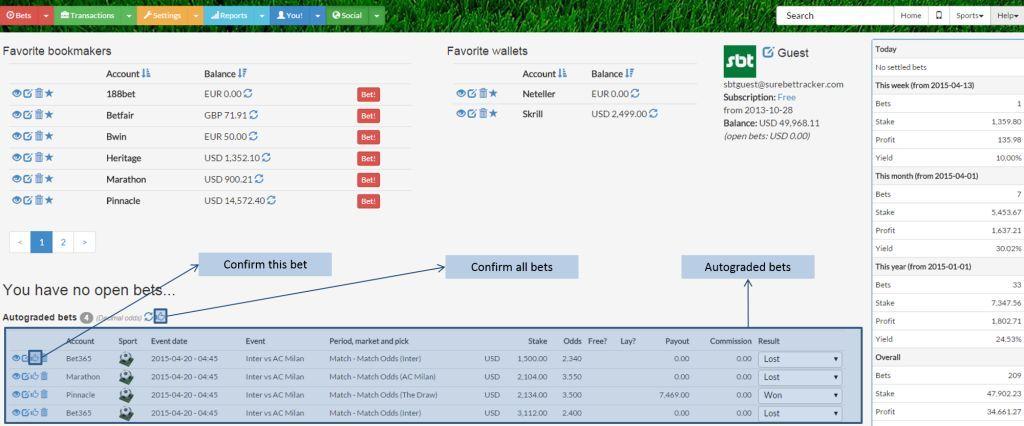Confirm the Marathon AC Milan bet
The width and height of the screenshot is (1024, 426).
(35, 376)
